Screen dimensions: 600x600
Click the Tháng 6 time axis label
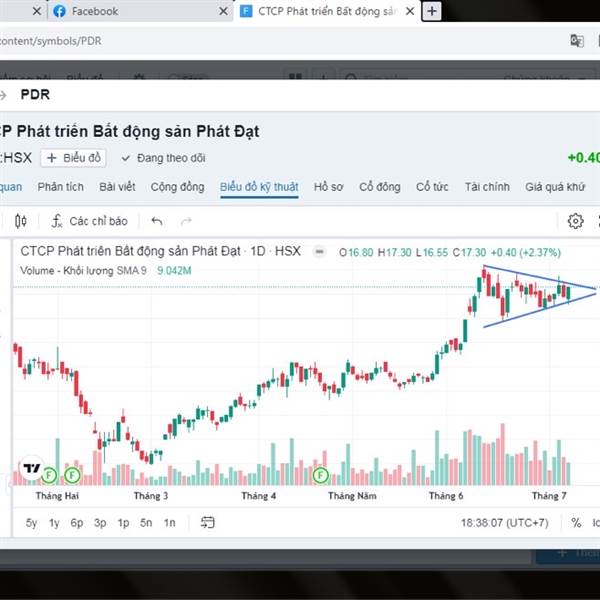pyautogui.click(x=446, y=496)
